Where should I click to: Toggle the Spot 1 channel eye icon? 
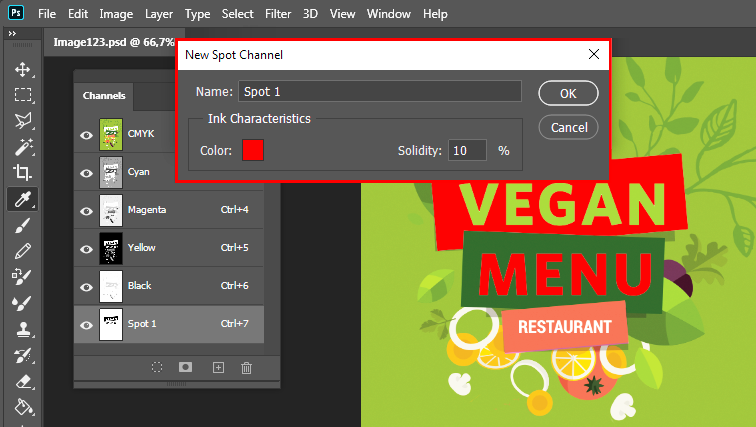(86, 324)
